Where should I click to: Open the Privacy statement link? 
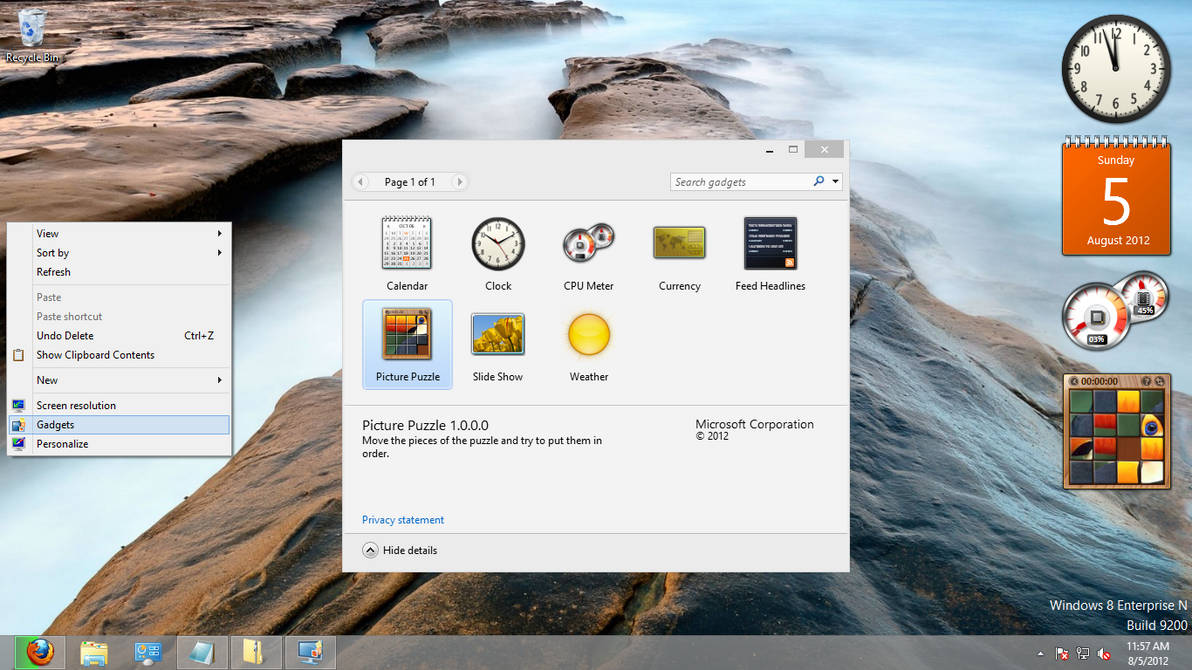(x=403, y=519)
